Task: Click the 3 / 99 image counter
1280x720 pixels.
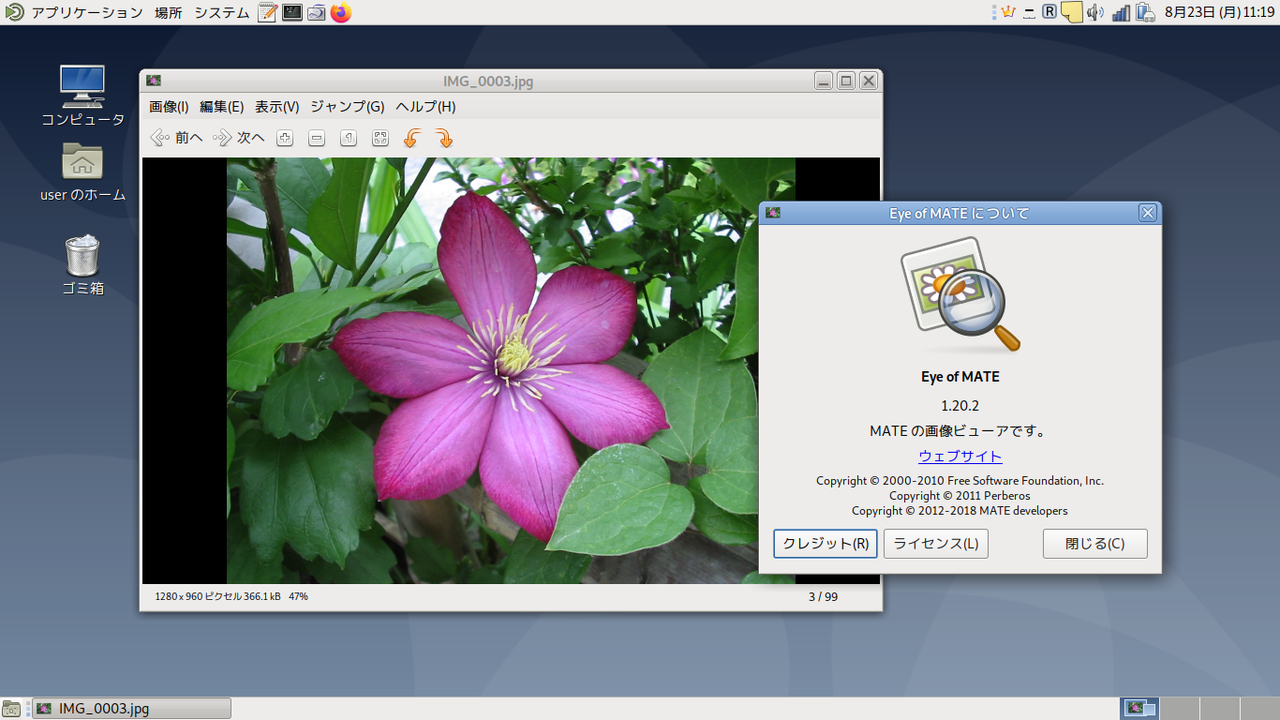Action: pos(823,597)
